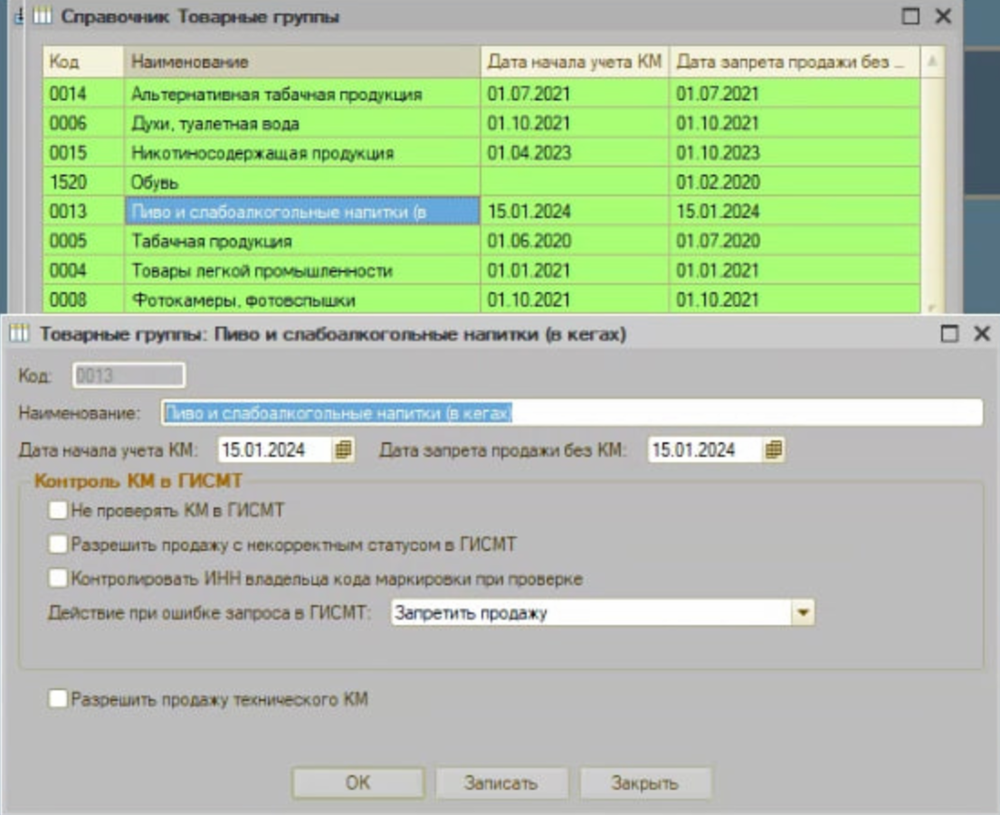Click the Справочник Товарные группы window icon

(43, 16)
